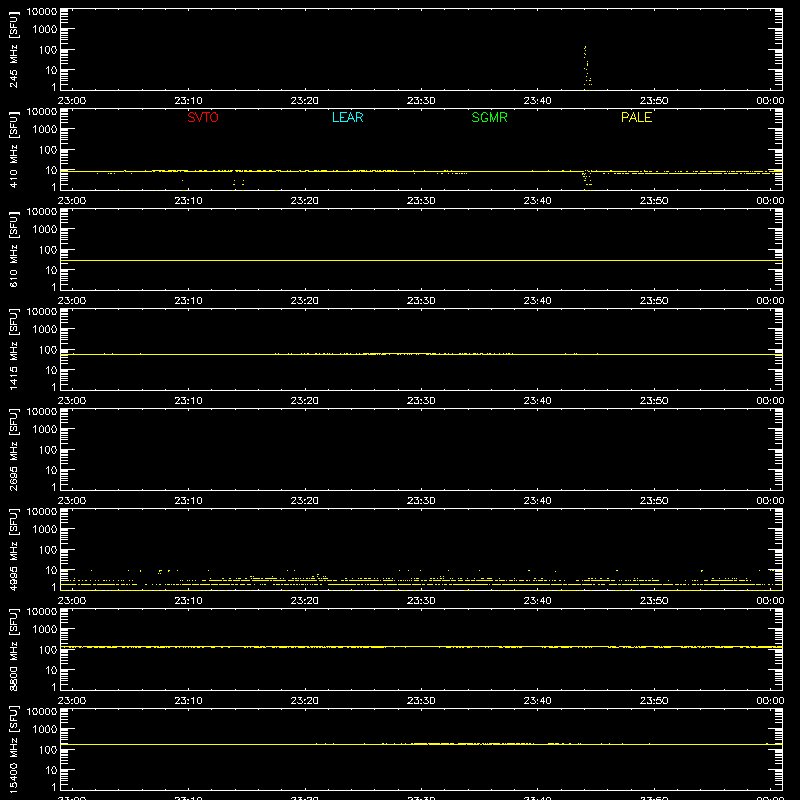
Task: Click the 1000 tick label on the 410 MHz axis
Action: point(45,130)
